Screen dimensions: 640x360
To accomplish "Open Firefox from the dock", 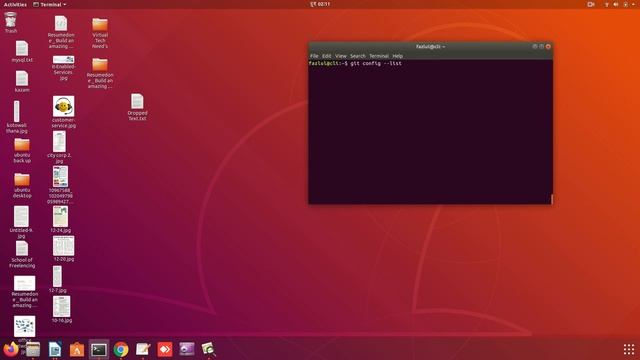I will (11, 349).
